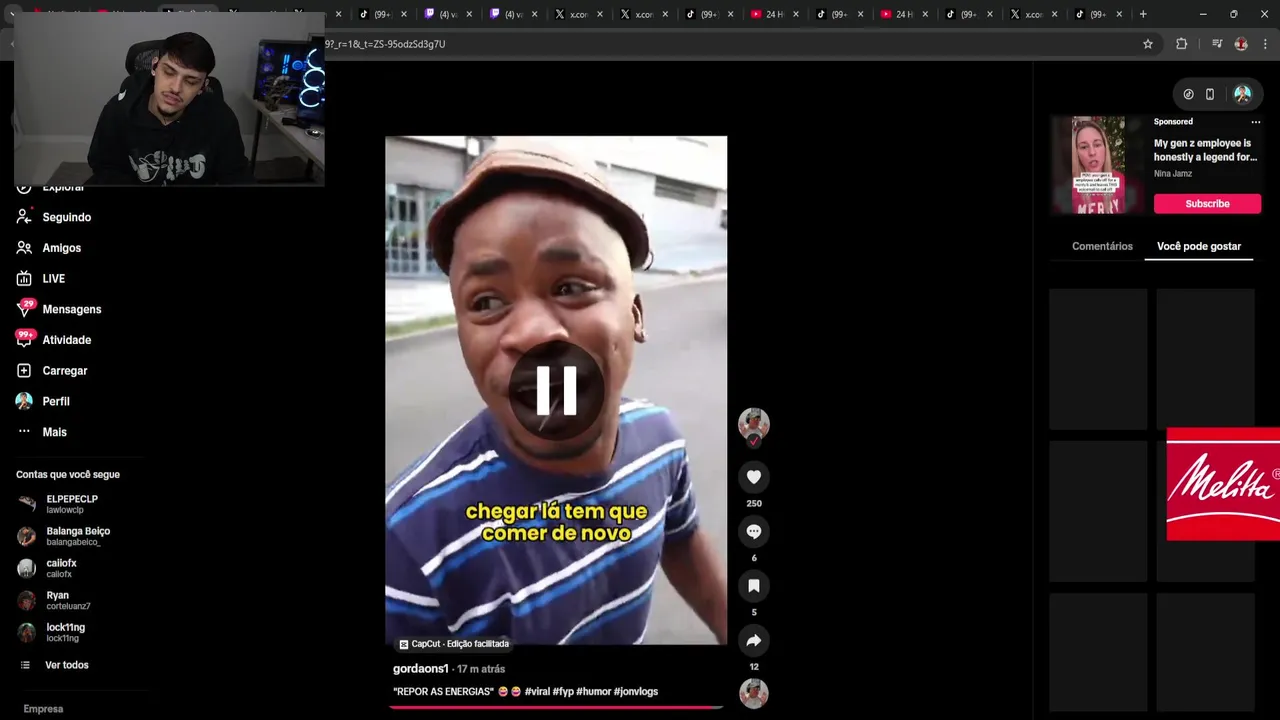Open the #viral hashtag
The image size is (1280, 720).
[x=537, y=692]
